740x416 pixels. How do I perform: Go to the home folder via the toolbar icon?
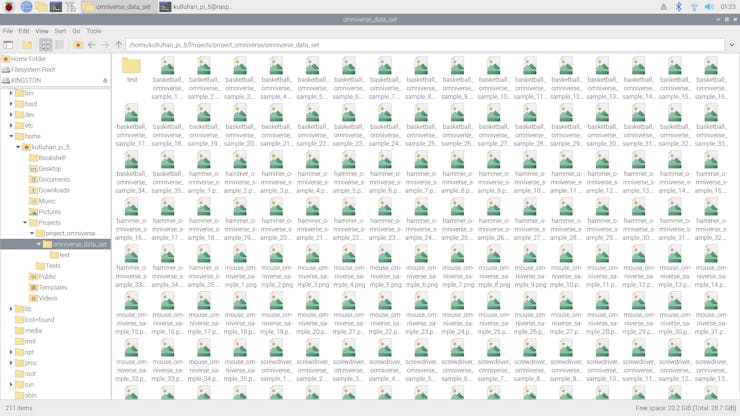78,45
